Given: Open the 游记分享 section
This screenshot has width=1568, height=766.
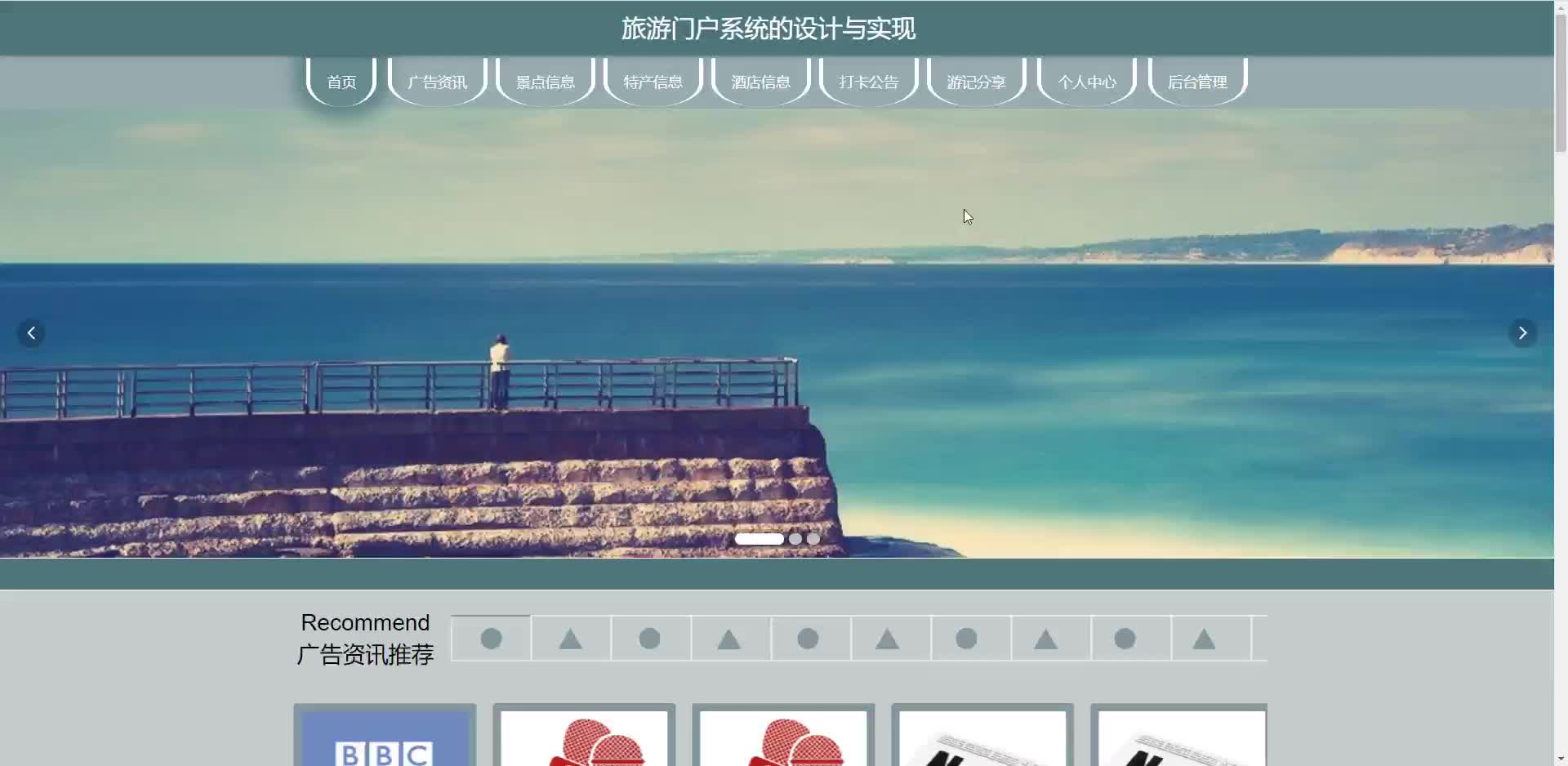Looking at the screenshot, I should [x=976, y=82].
